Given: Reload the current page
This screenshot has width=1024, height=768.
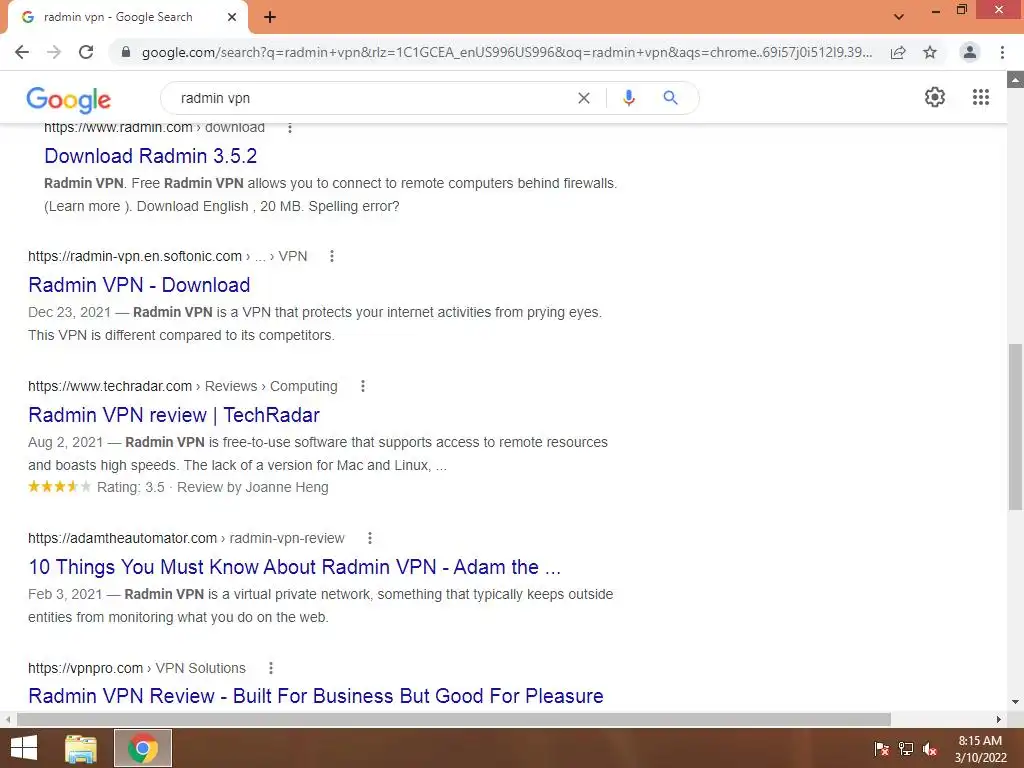Looking at the screenshot, I should [x=86, y=52].
